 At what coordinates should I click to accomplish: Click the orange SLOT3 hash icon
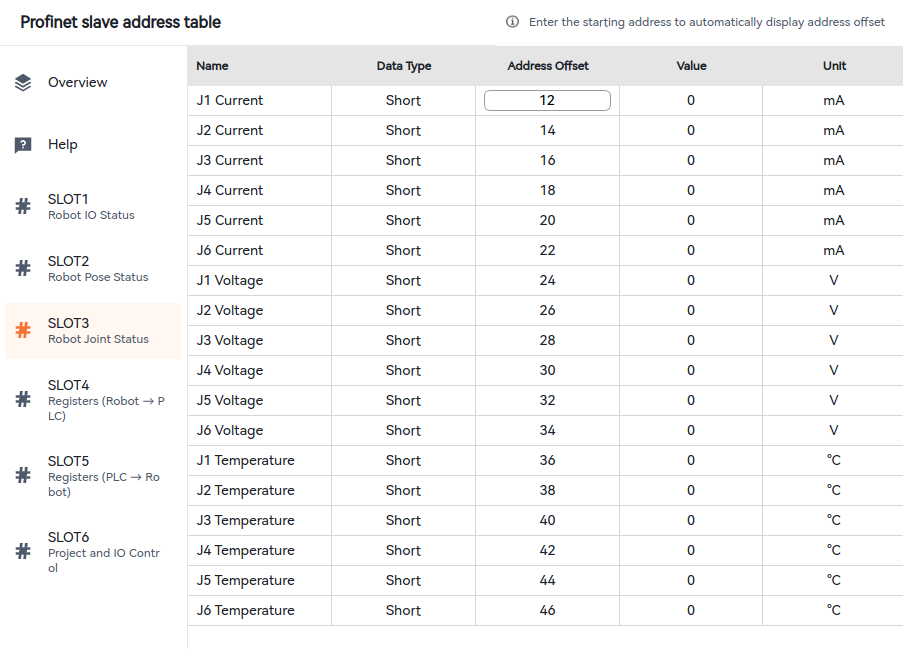coord(23,330)
